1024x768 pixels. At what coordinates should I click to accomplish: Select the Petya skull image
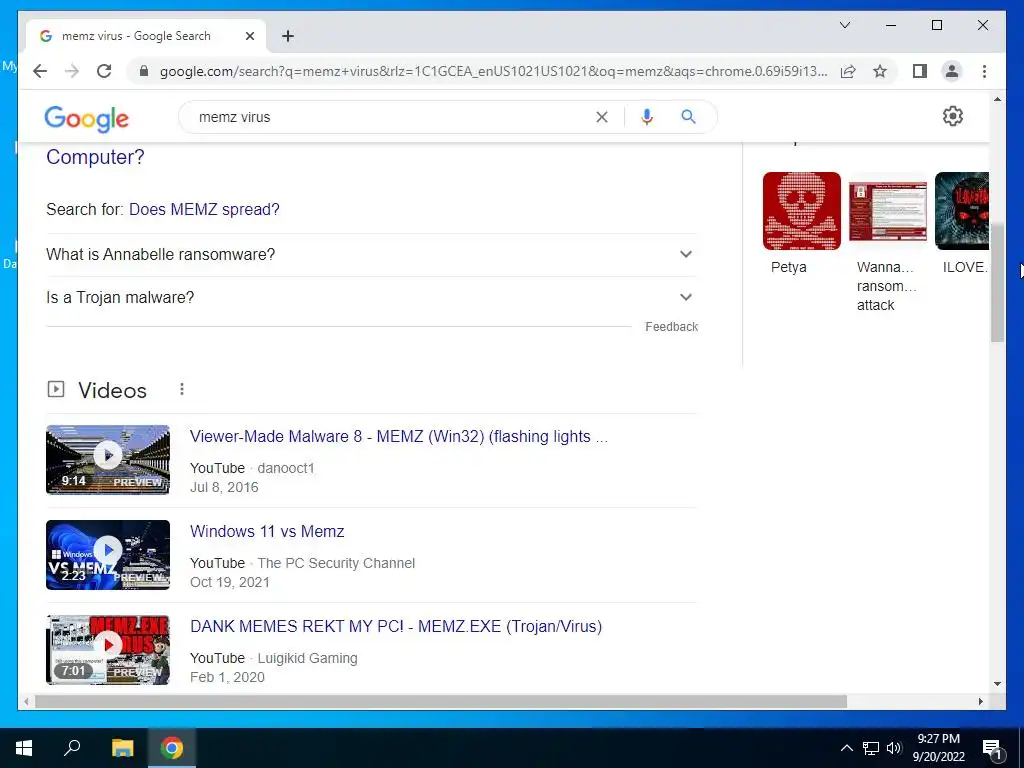tap(801, 211)
